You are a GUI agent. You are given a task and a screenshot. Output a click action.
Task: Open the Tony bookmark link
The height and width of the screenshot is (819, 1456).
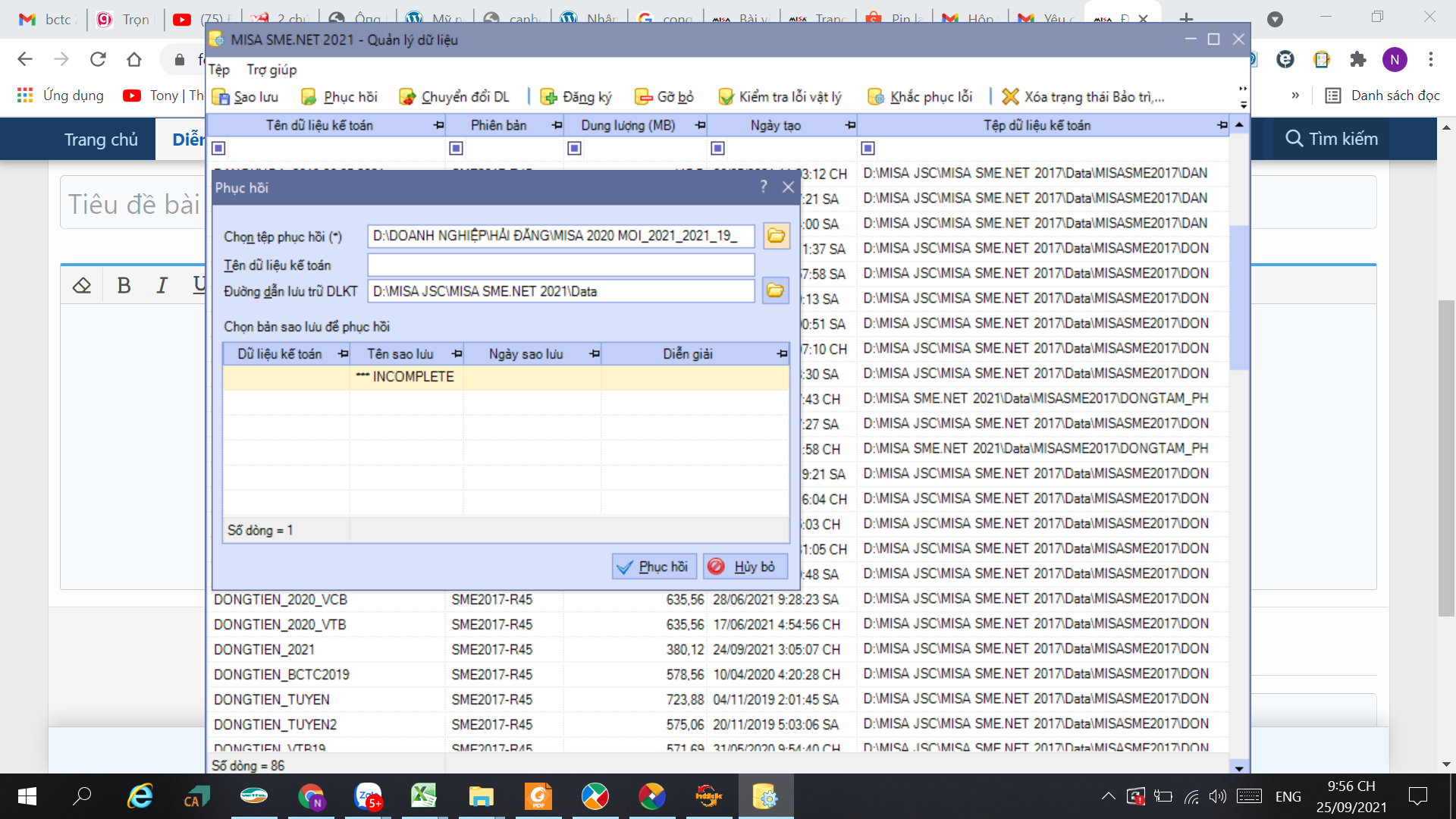(163, 96)
